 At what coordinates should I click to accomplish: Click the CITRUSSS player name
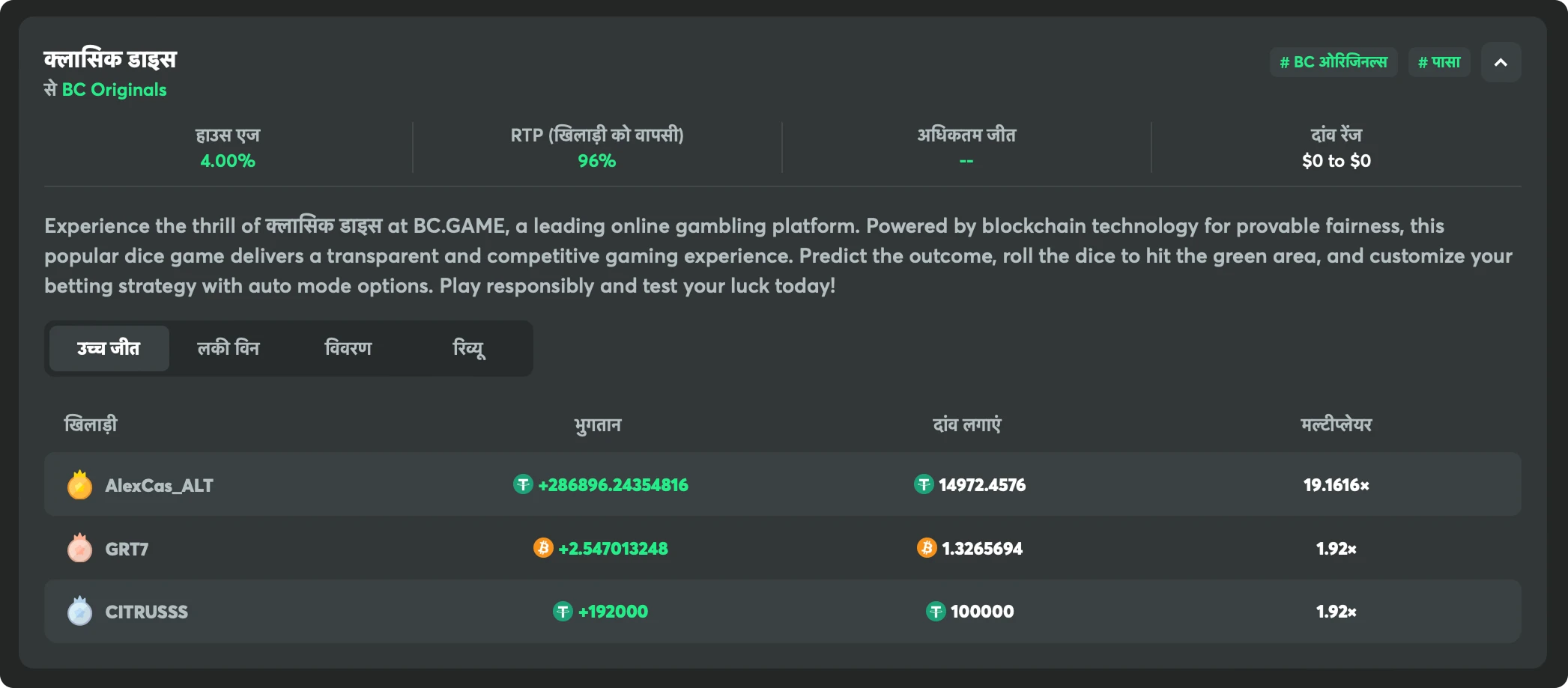(x=147, y=612)
